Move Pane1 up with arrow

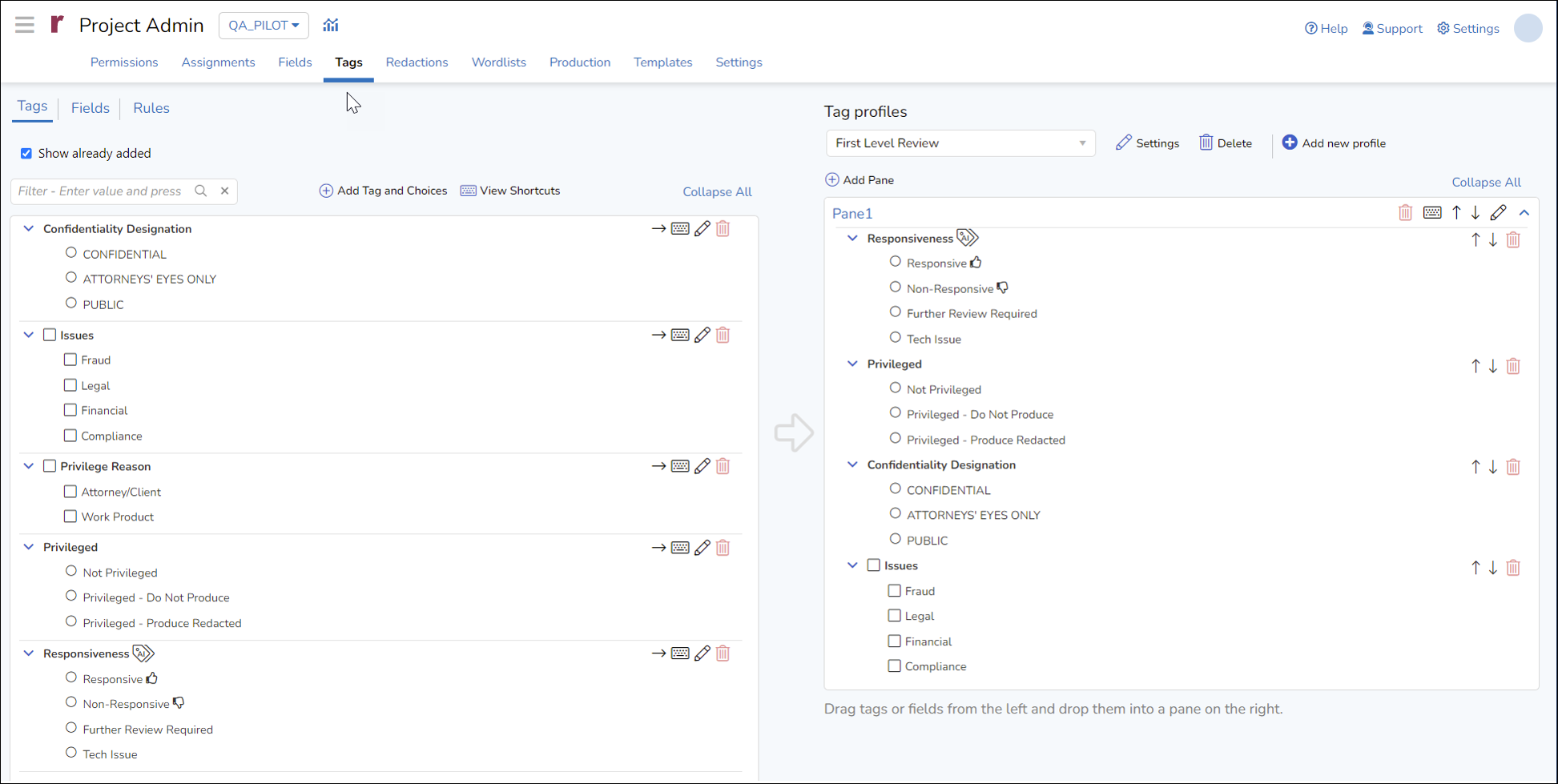pos(1457,212)
